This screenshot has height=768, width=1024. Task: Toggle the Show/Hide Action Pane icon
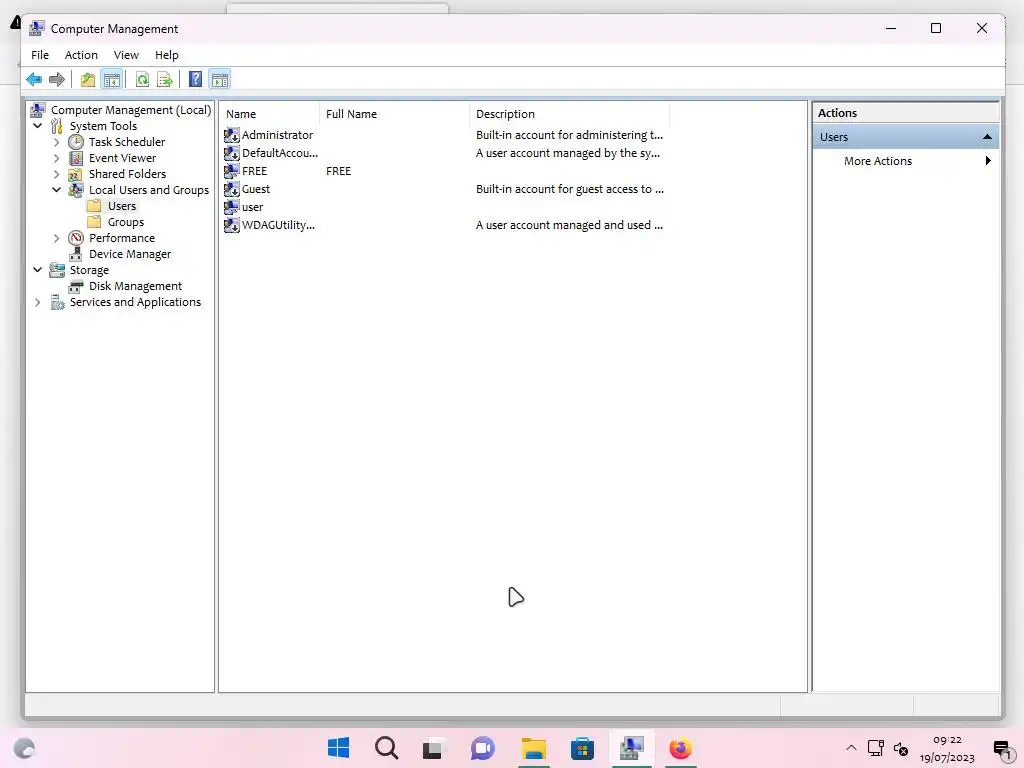coord(220,80)
